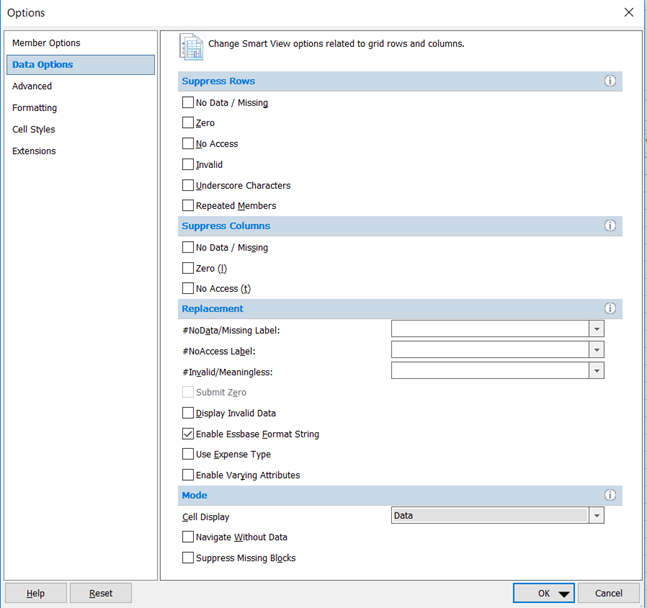Screen dimensions: 647x608
Task: Enable Suppress Rows No Data / Missing
Action: tap(188, 102)
